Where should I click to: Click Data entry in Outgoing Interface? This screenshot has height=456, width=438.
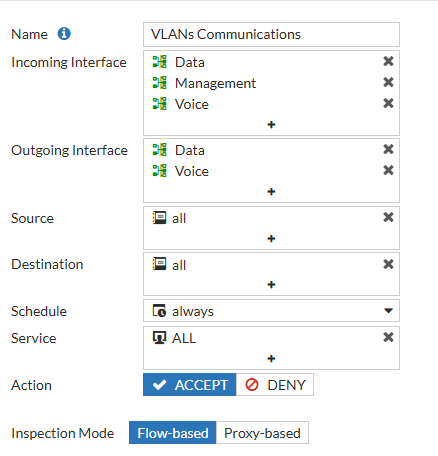(190, 150)
